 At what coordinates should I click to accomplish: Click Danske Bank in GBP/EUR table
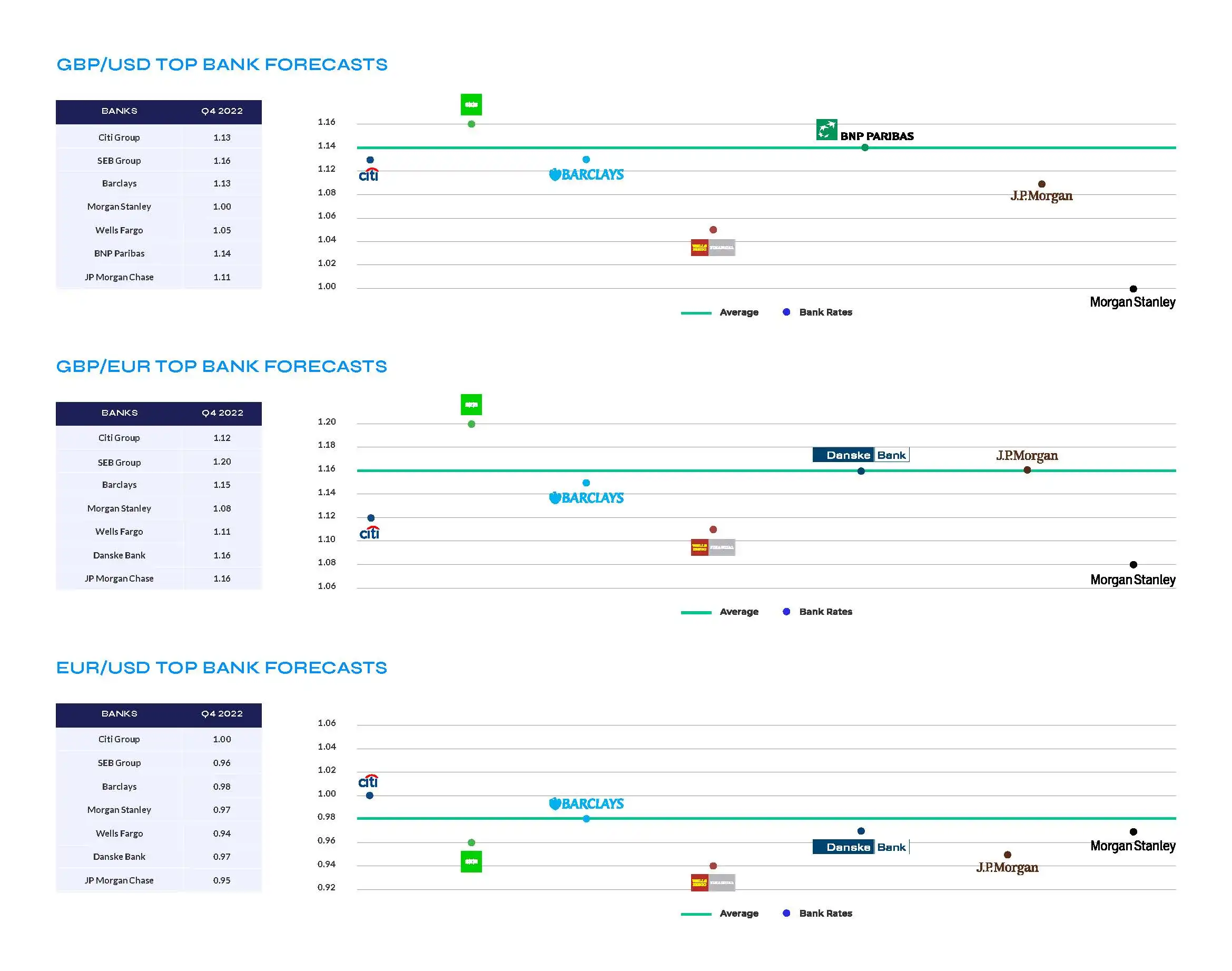[120, 555]
